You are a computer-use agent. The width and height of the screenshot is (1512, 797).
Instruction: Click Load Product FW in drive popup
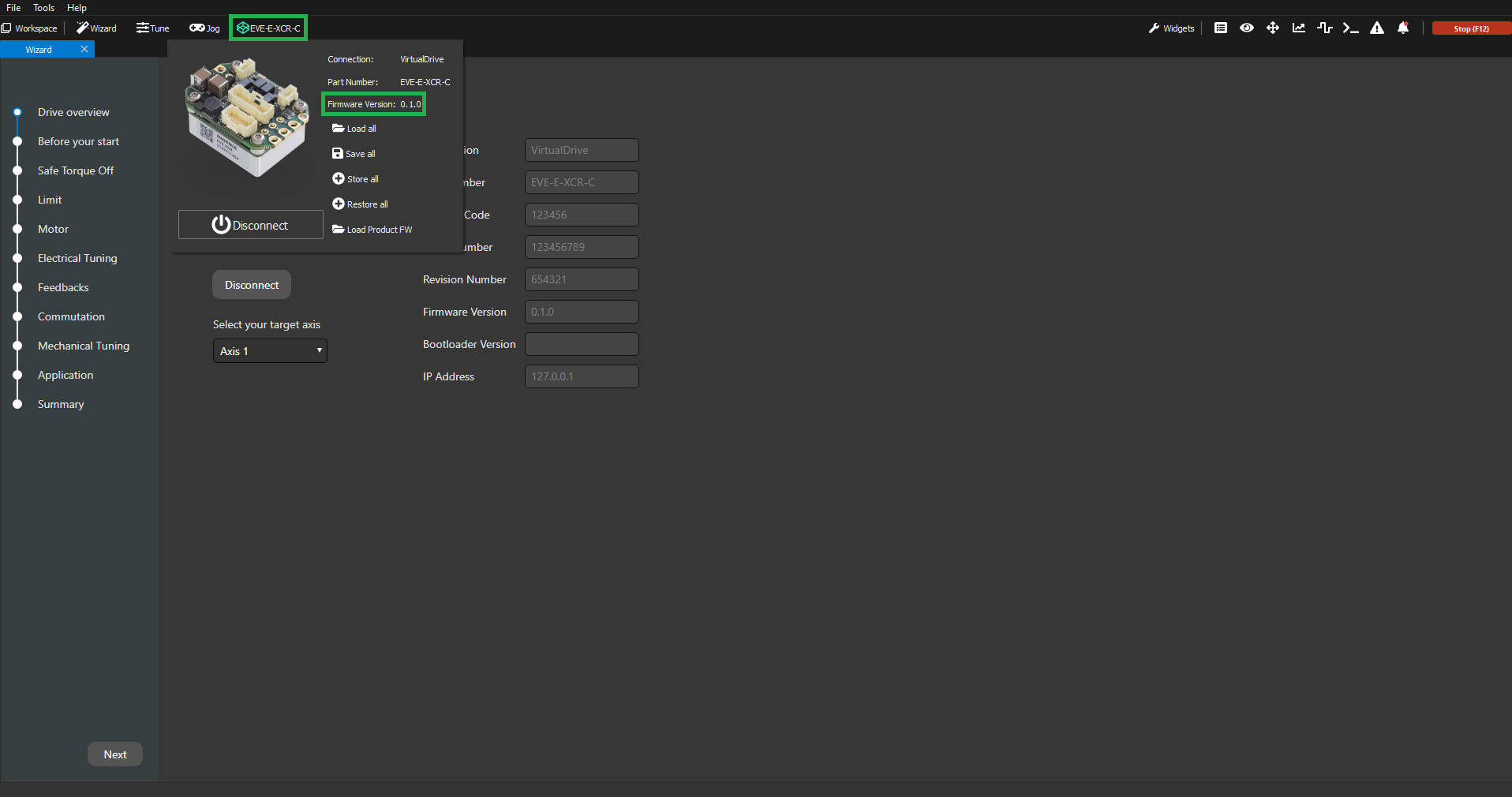(x=372, y=230)
